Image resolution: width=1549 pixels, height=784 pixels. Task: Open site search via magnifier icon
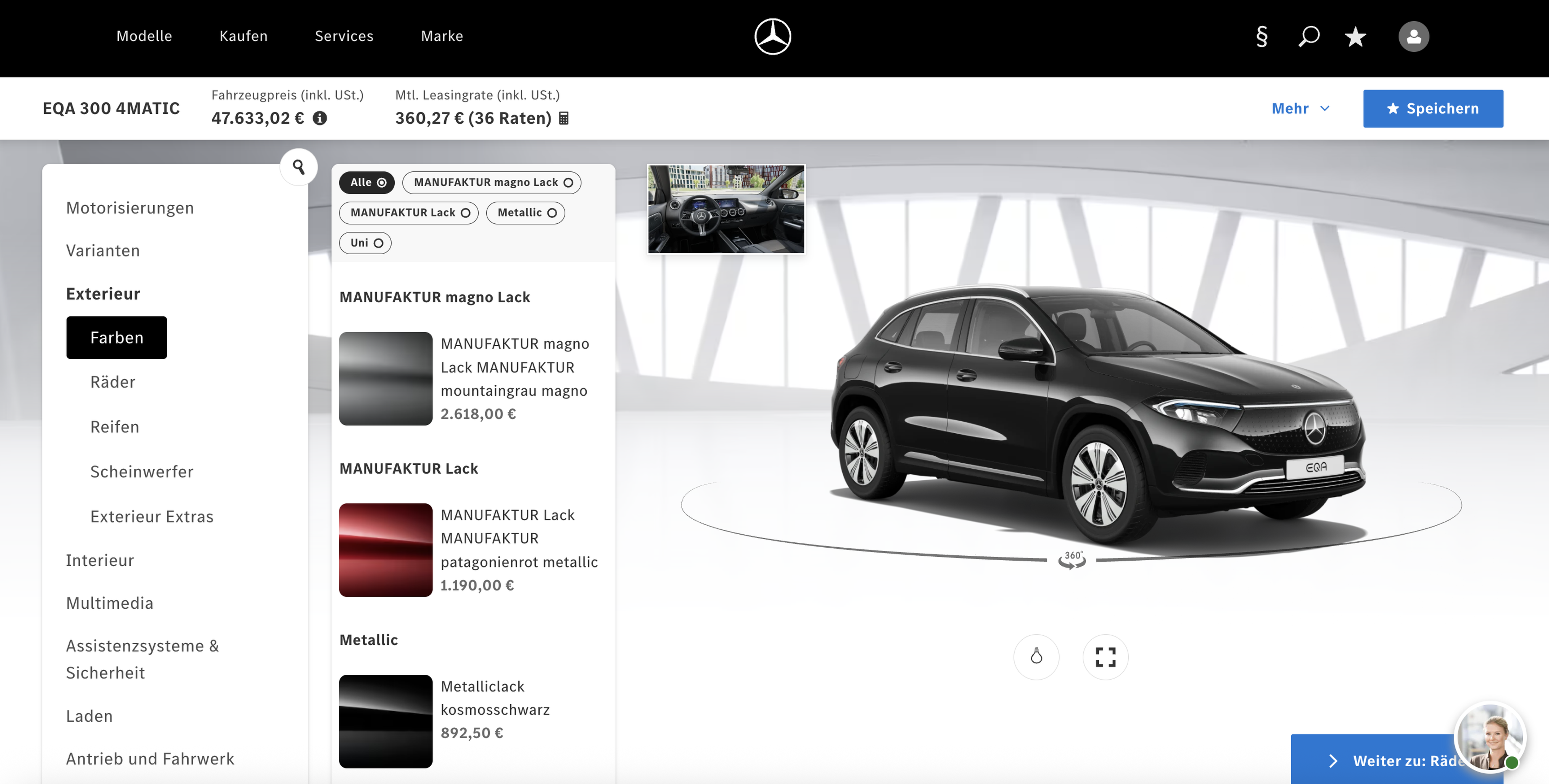[1309, 36]
